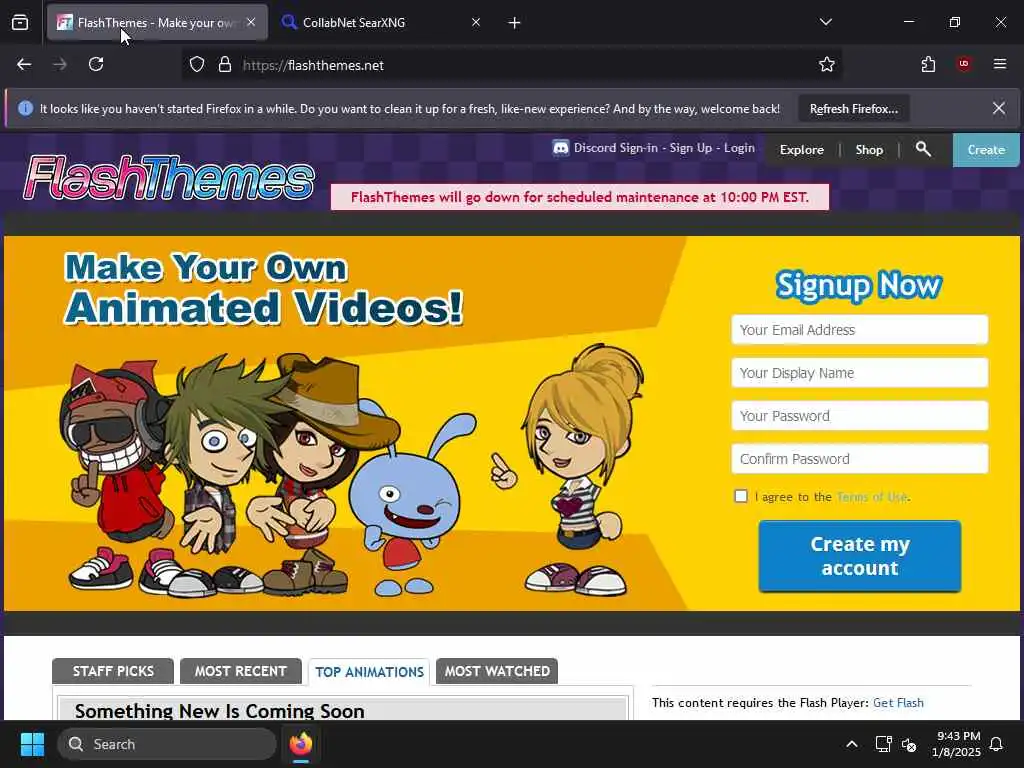Click the Refresh Firefox button
Screen dimensions: 1024x768
854,109
